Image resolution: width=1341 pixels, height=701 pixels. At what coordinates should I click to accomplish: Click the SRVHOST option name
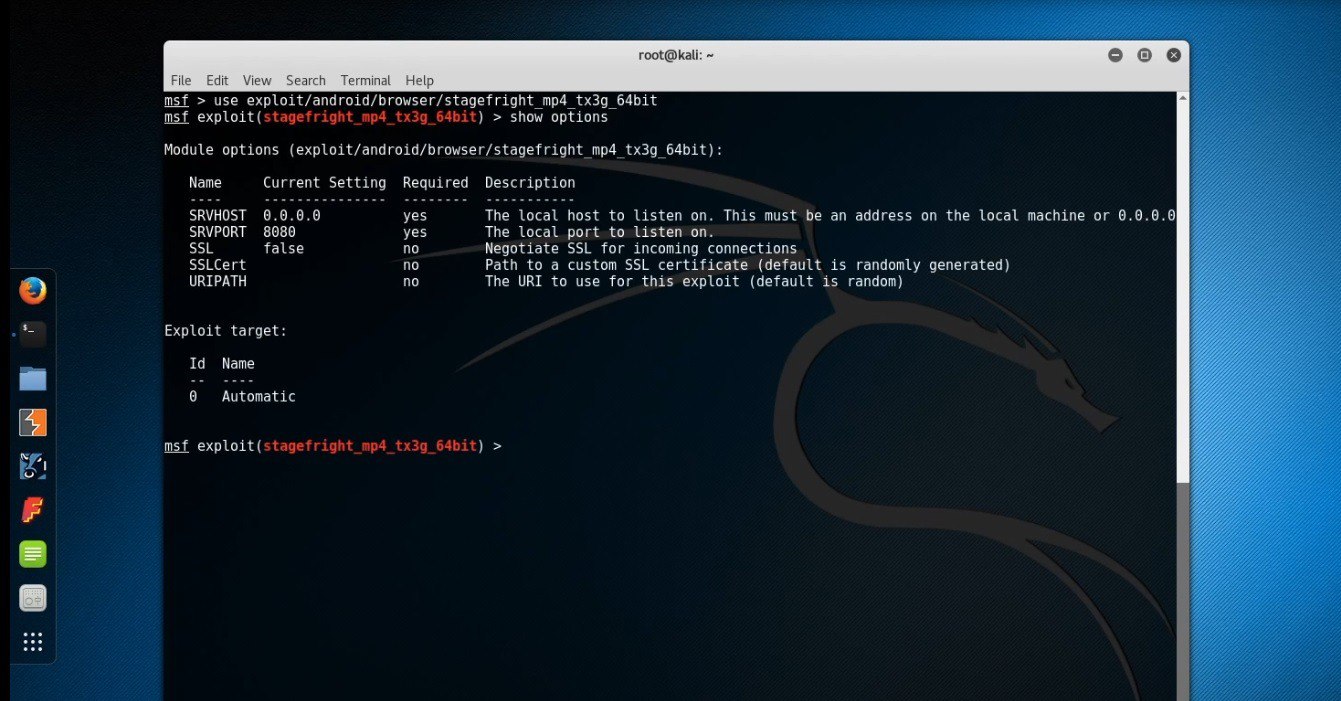(217, 216)
